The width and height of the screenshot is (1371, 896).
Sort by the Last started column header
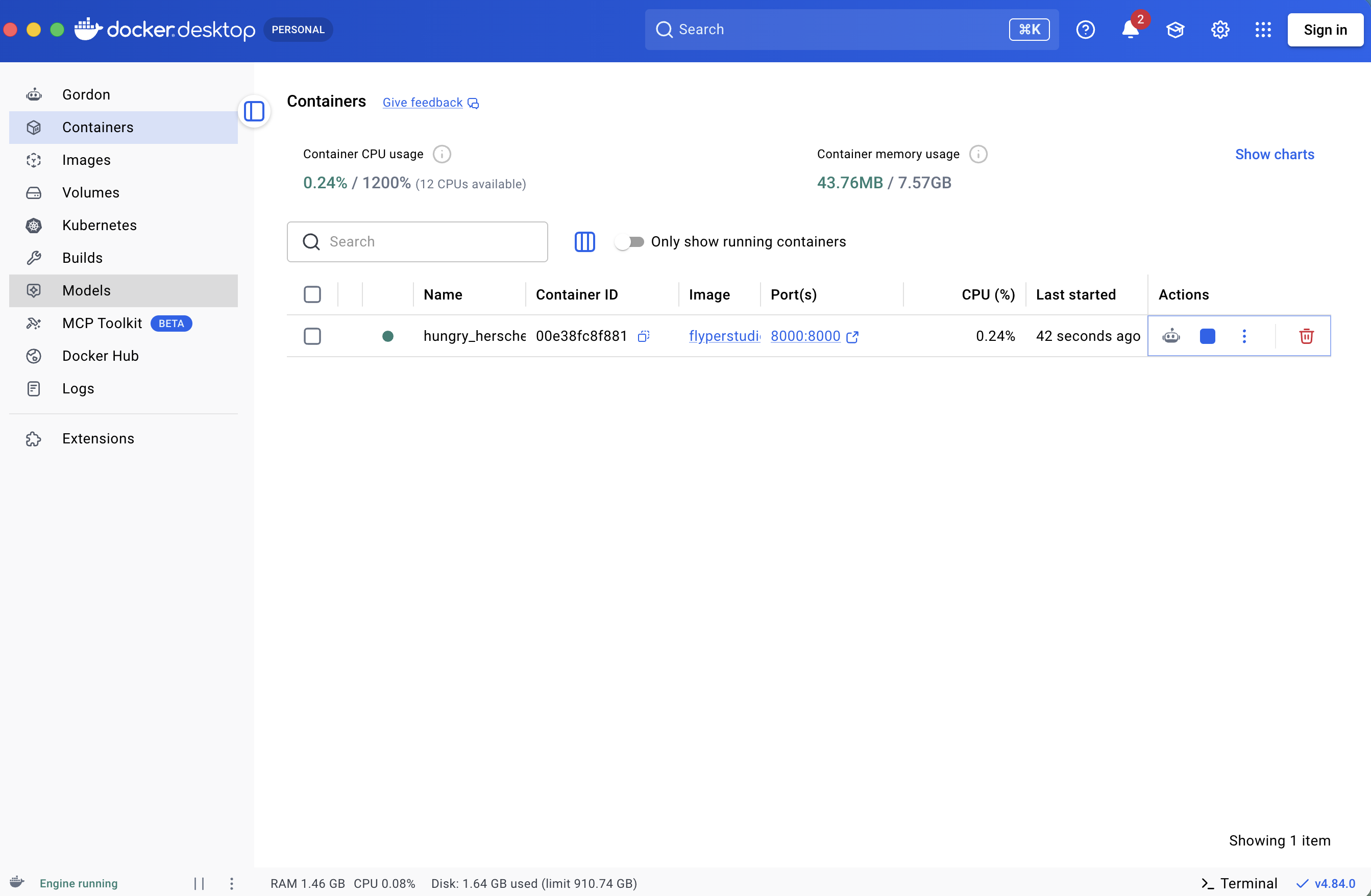pyautogui.click(x=1075, y=295)
